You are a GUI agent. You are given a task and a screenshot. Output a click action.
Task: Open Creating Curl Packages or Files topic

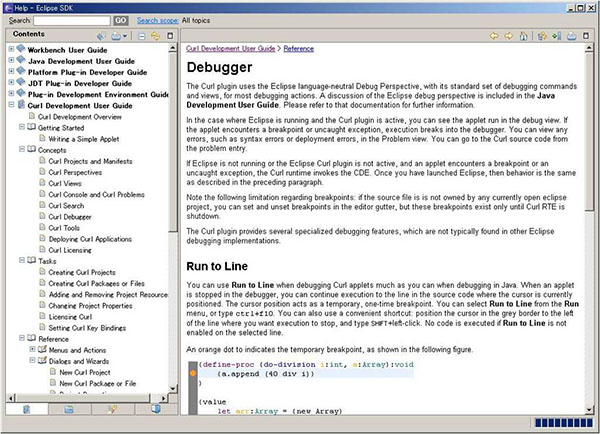(x=96, y=283)
